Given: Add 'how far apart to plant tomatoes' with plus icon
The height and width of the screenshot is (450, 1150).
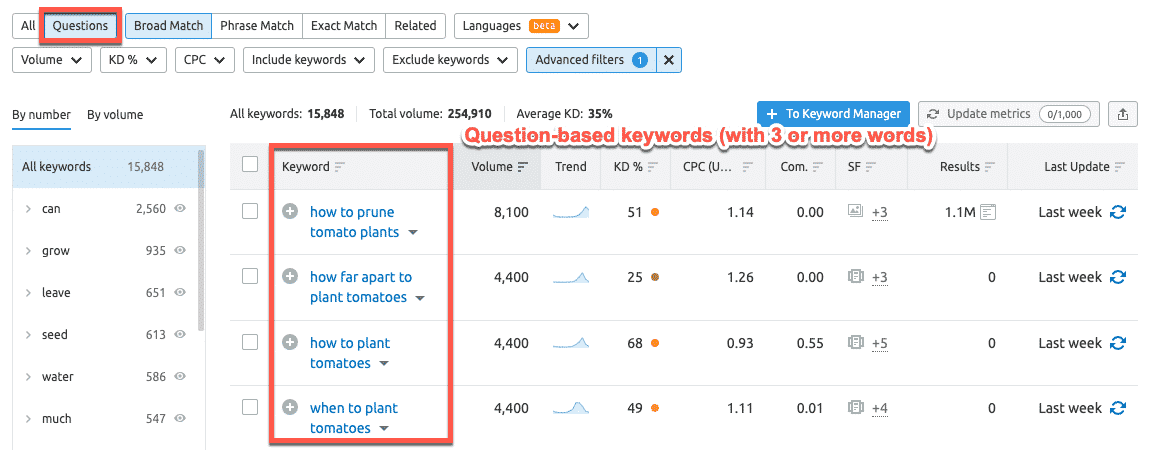Looking at the screenshot, I should tap(290, 277).
